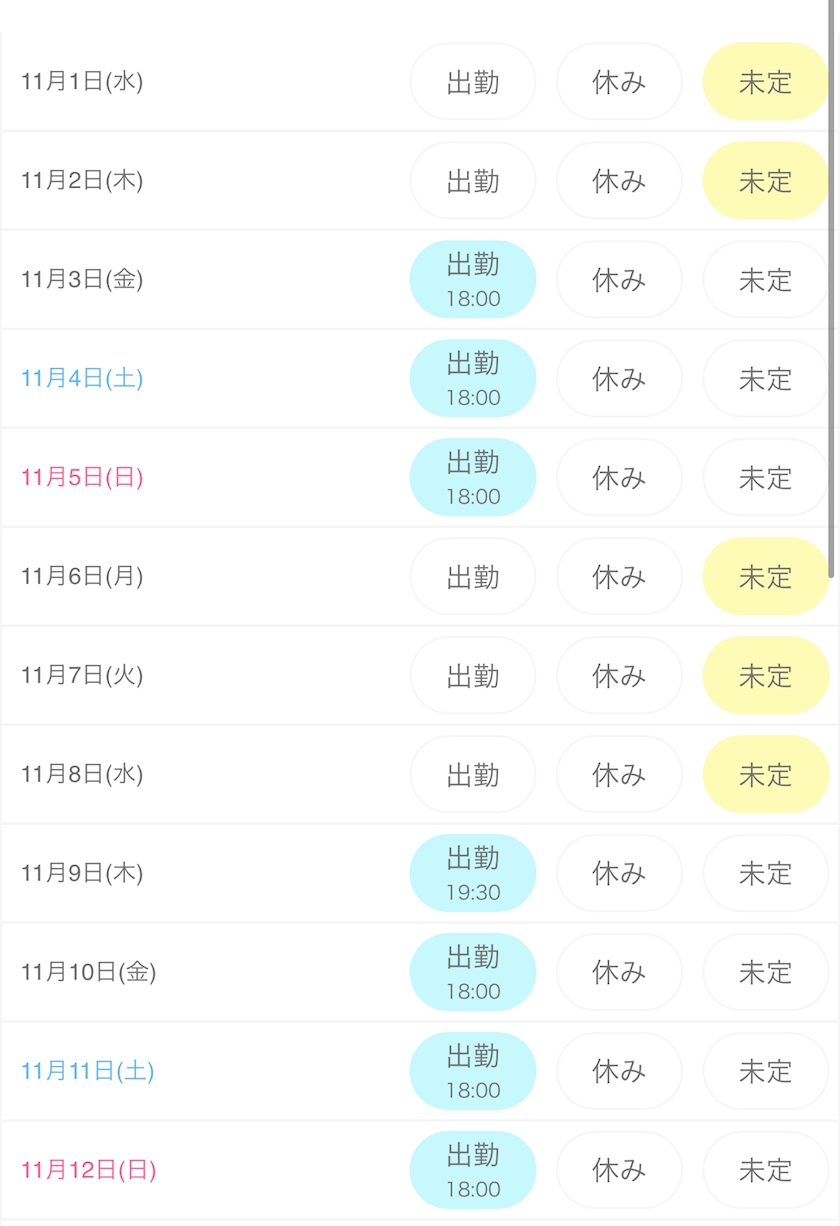Set 11月9日(木) to 休み
This screenshot has width=840, height=1226.
tap(619, 874)
